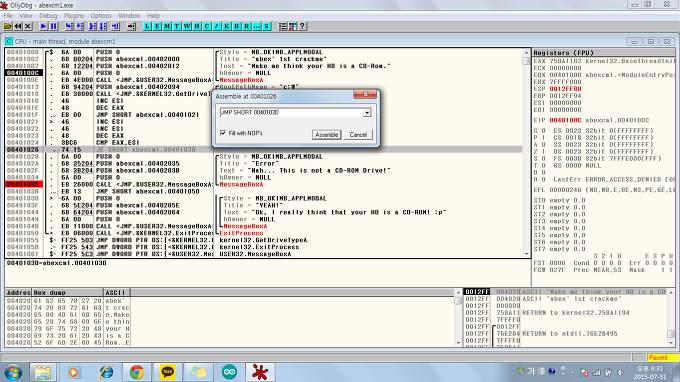Open the Help menu
680x382 pixels.
tap(154, 16)
